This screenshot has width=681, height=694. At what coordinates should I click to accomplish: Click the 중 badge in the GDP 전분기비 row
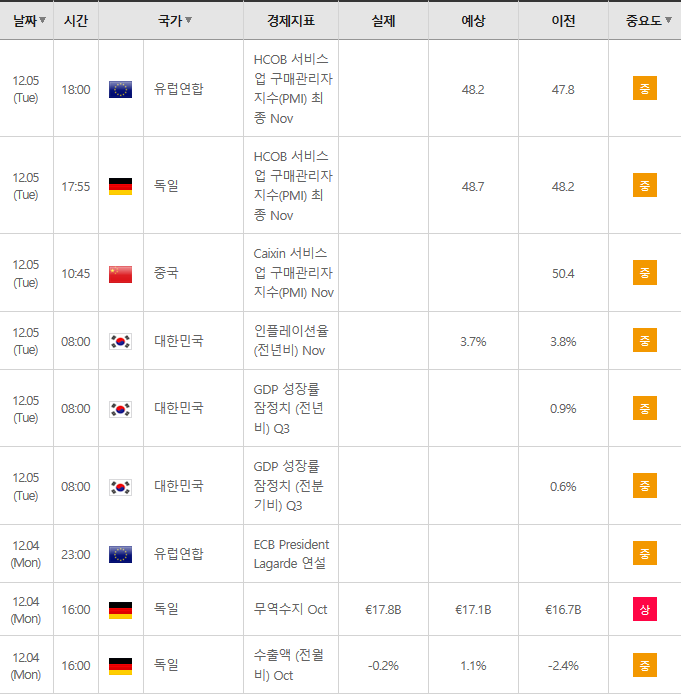[645, 486]
